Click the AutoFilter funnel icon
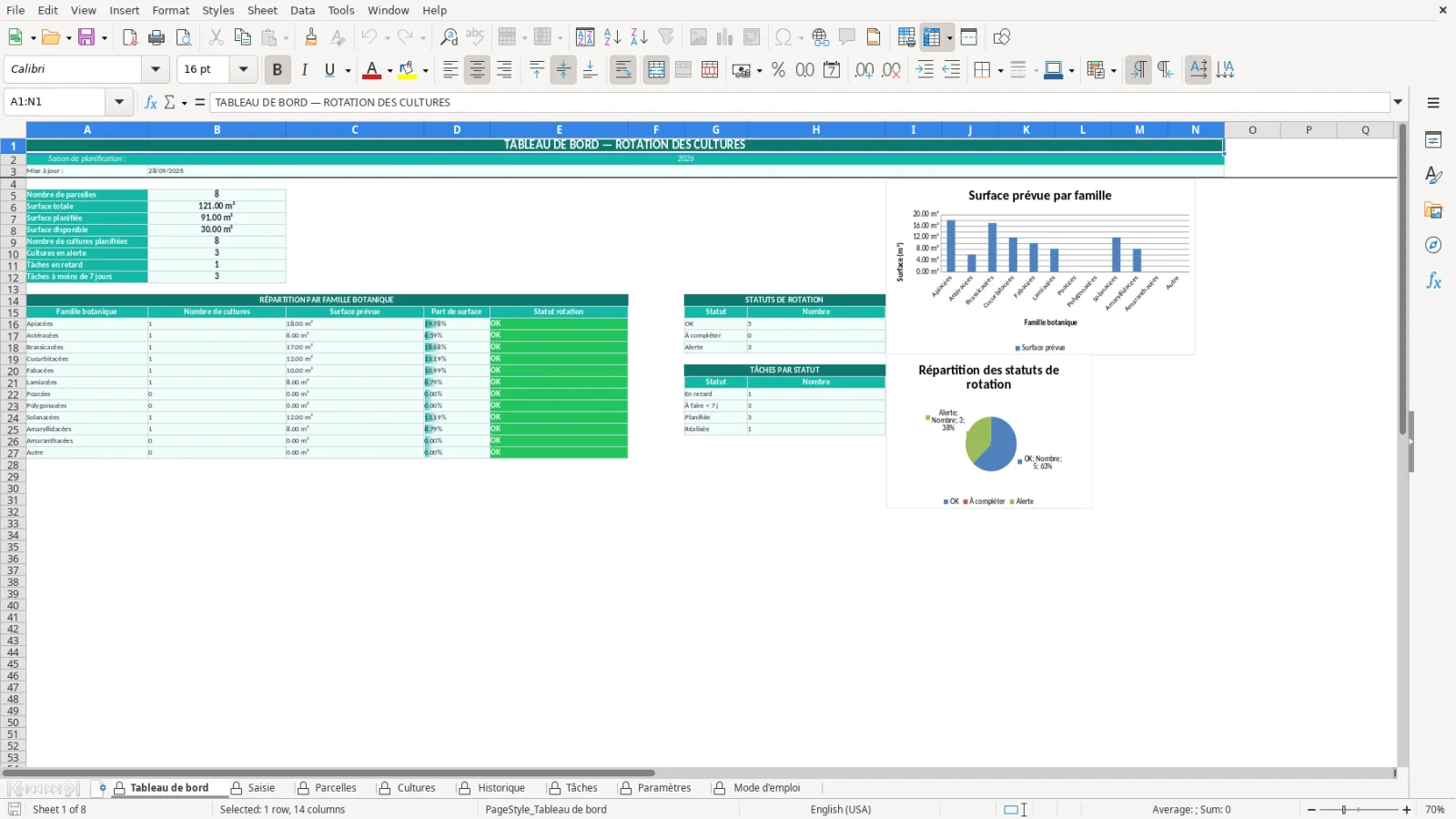The width and height of the screenshot is (1456, 819). click(x=666, y=37)
